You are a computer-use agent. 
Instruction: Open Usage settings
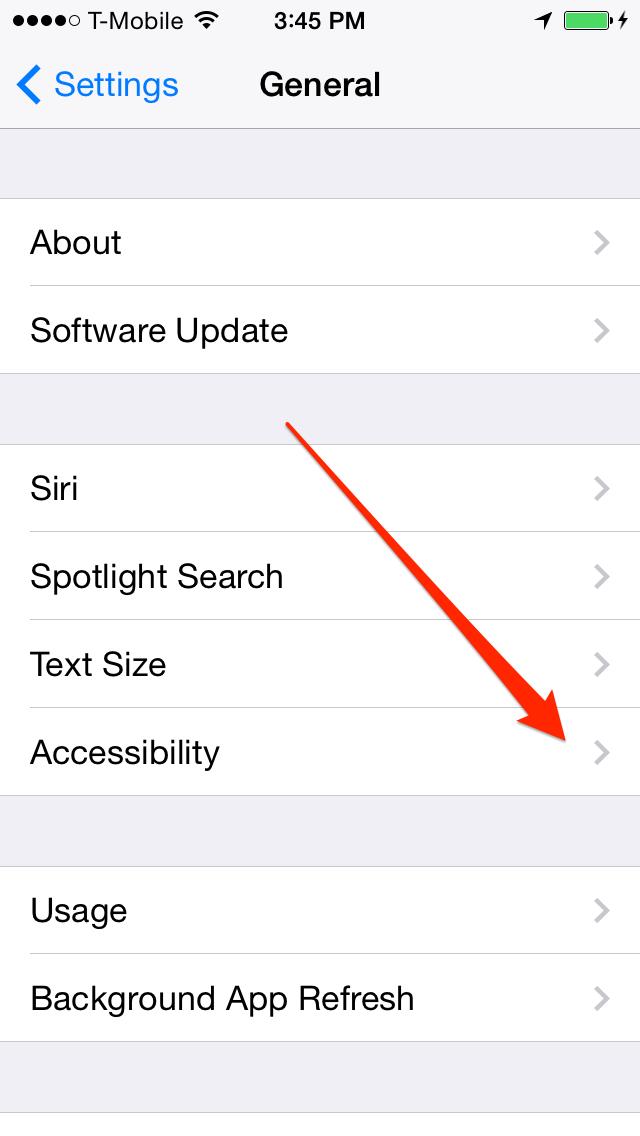[320, 910]
